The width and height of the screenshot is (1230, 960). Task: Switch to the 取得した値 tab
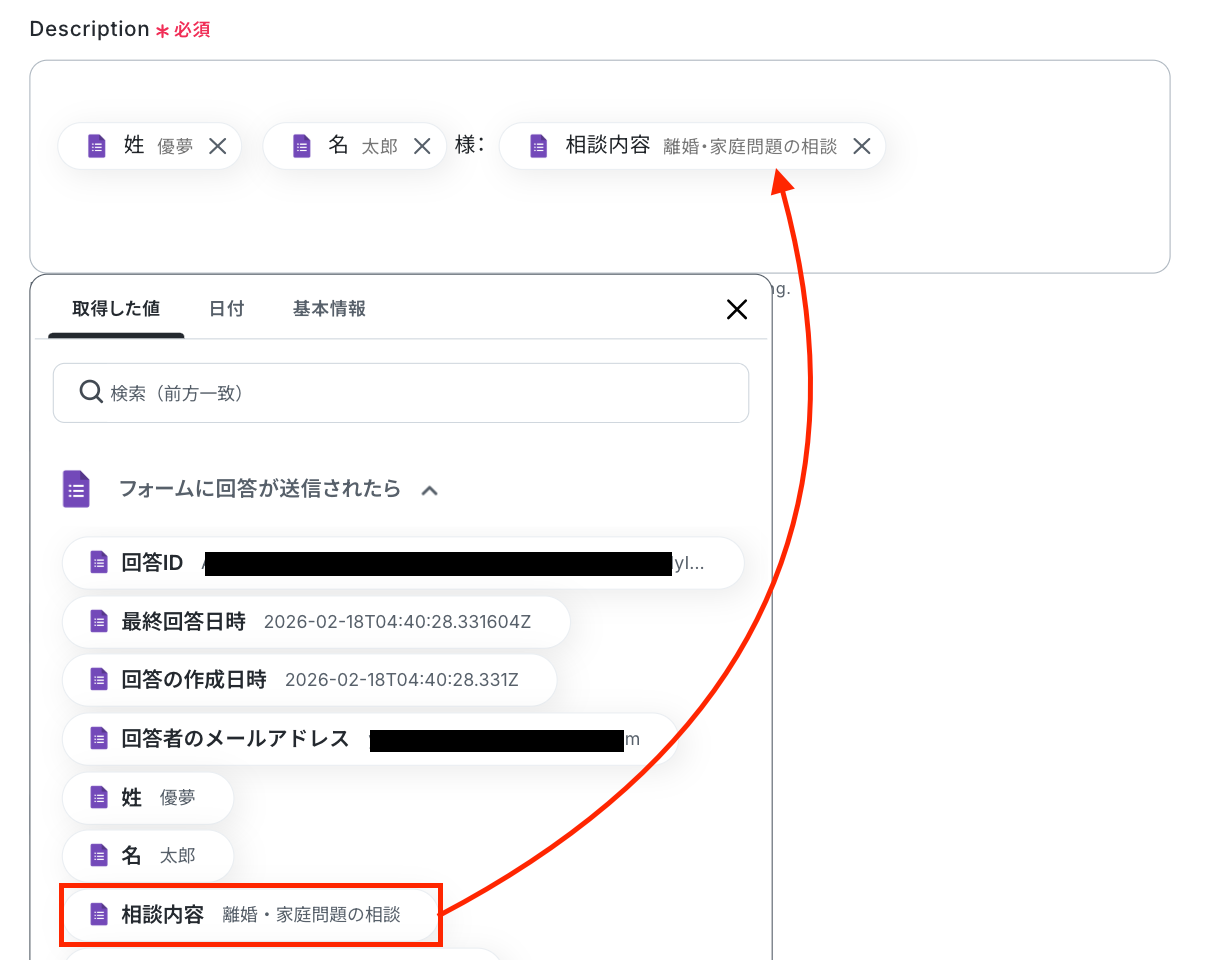coord(116,309)
